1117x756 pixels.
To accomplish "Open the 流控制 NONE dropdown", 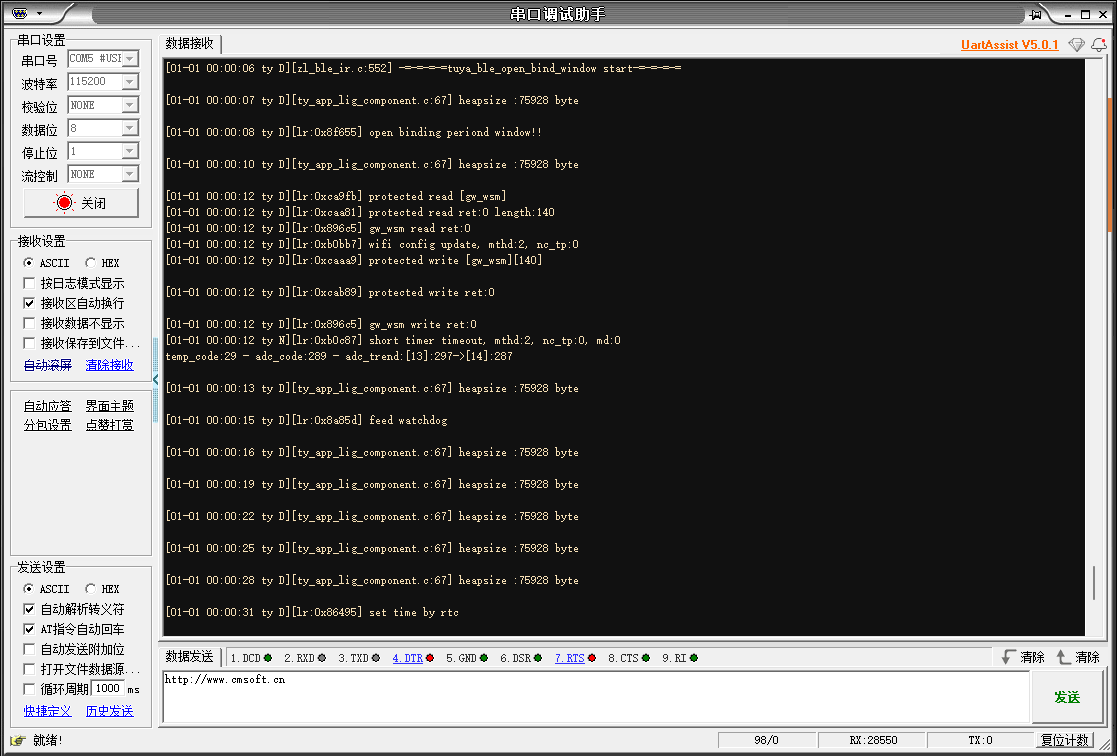I will coord(130,174).
